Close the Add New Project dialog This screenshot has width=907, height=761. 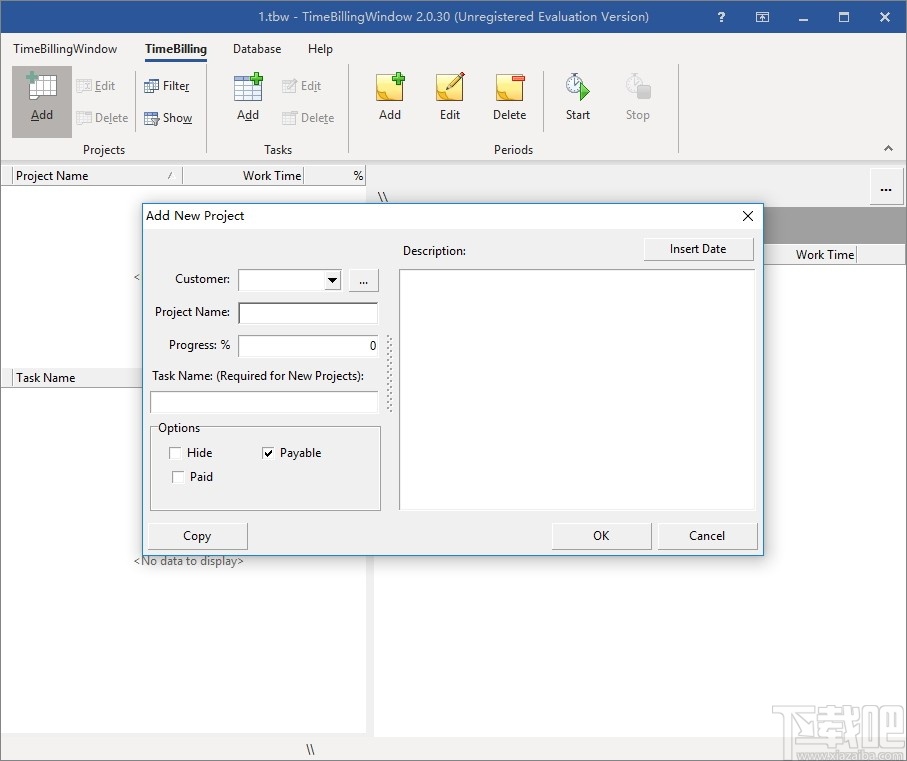[x=747, y=216]
